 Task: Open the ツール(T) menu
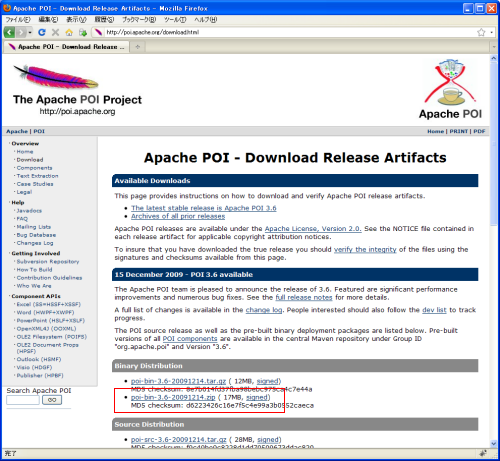click(x=175, y=20)
